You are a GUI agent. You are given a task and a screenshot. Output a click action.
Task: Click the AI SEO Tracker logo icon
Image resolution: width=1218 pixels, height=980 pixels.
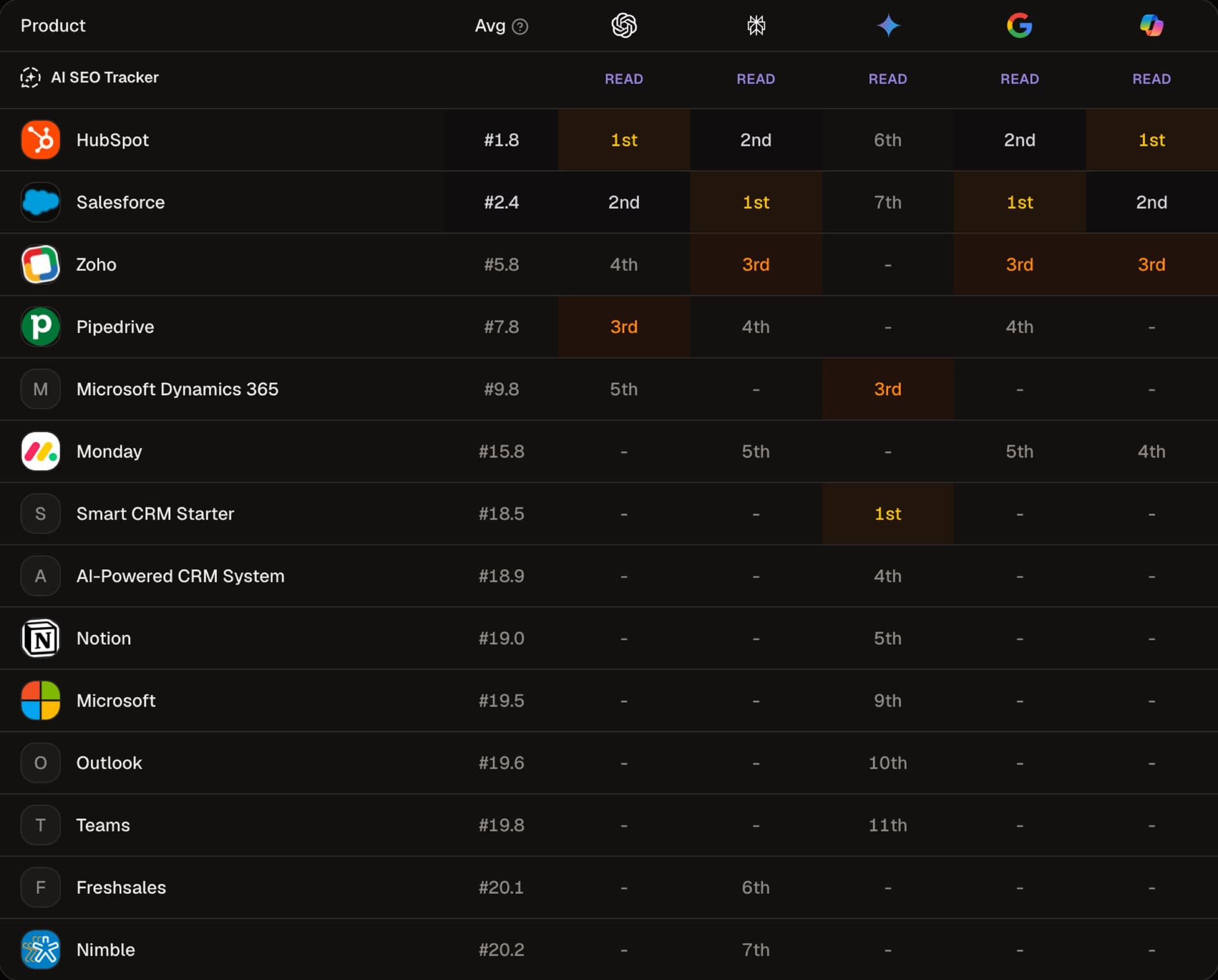(x=30, y=77)
